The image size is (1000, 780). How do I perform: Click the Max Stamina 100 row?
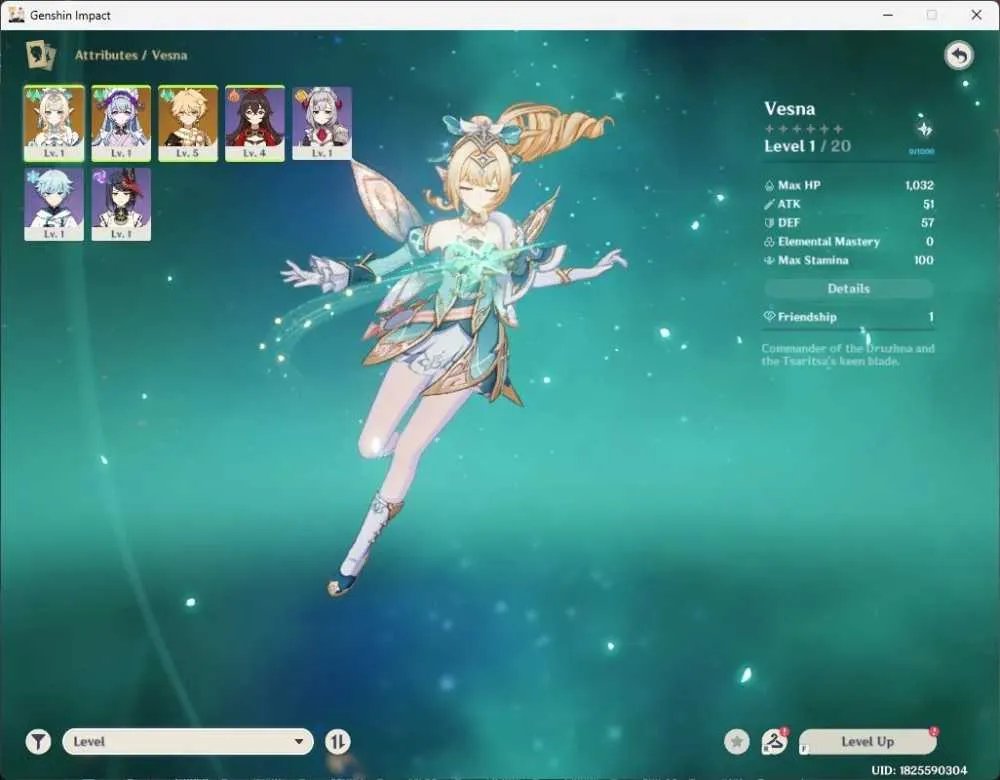tap(849, 260)
